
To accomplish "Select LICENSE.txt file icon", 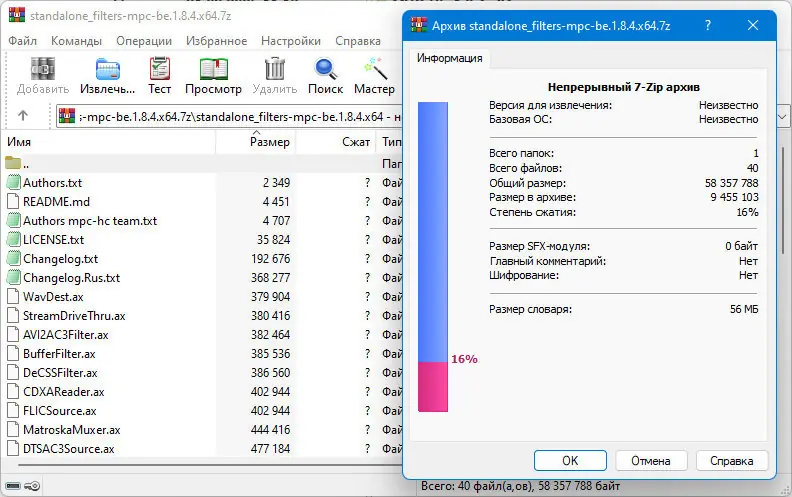I will [x=13, y=239].
